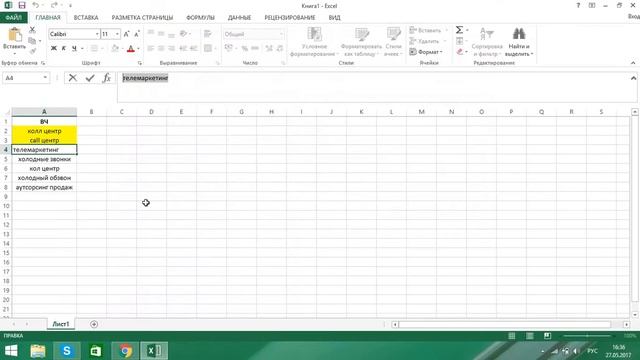This screenshot has height=360, width=640.
Task: Click Format as Table (Форматировать как таблицу)
Action: click(x=361, y=42)
